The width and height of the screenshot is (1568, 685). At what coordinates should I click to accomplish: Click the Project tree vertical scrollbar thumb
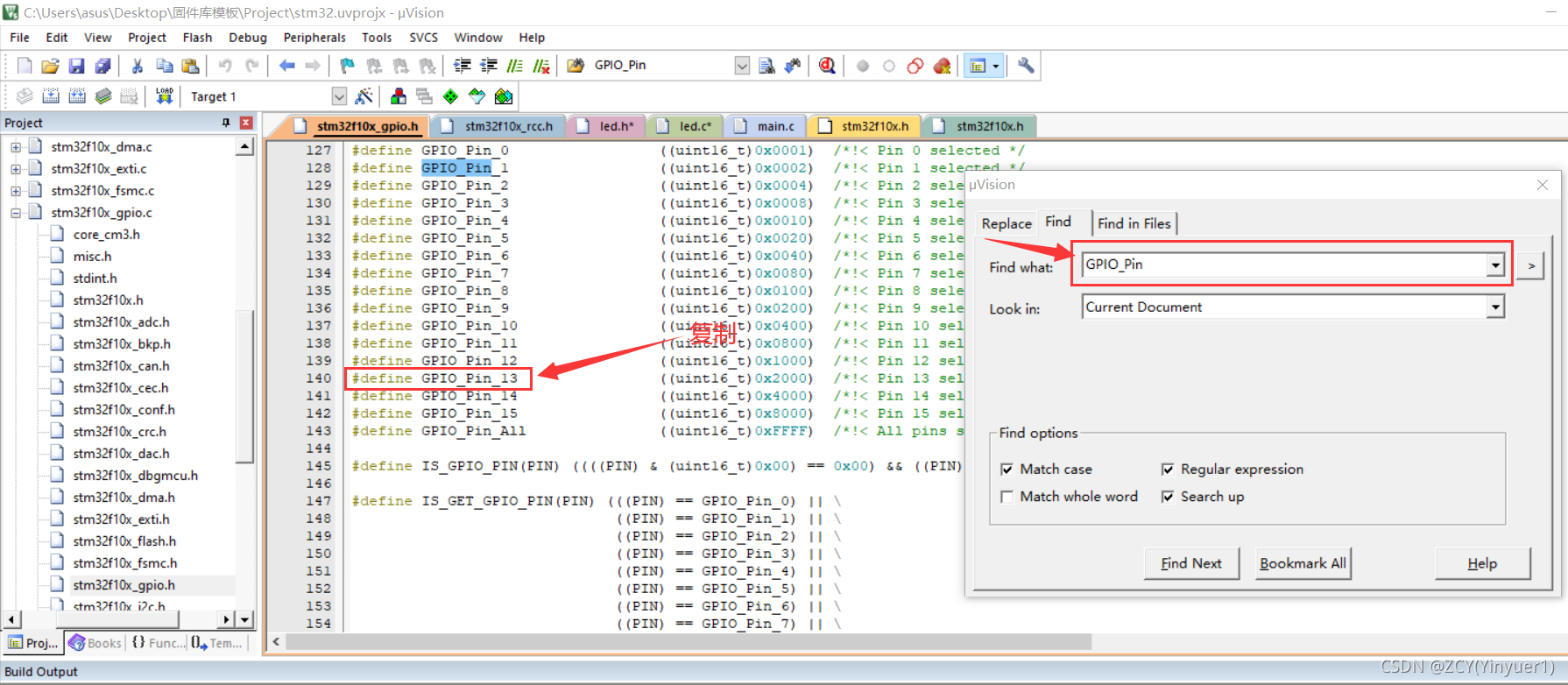(x=245, y=388)
